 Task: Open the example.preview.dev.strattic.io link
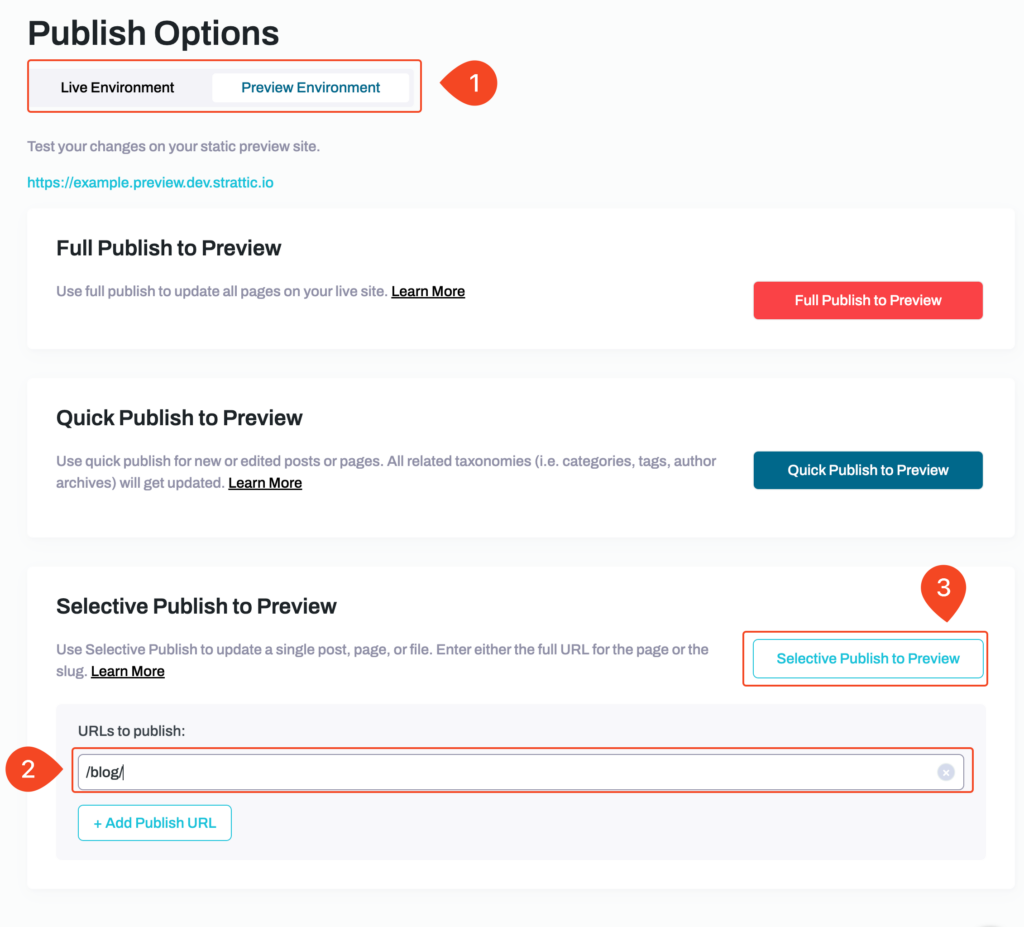(x=150, y=182)
